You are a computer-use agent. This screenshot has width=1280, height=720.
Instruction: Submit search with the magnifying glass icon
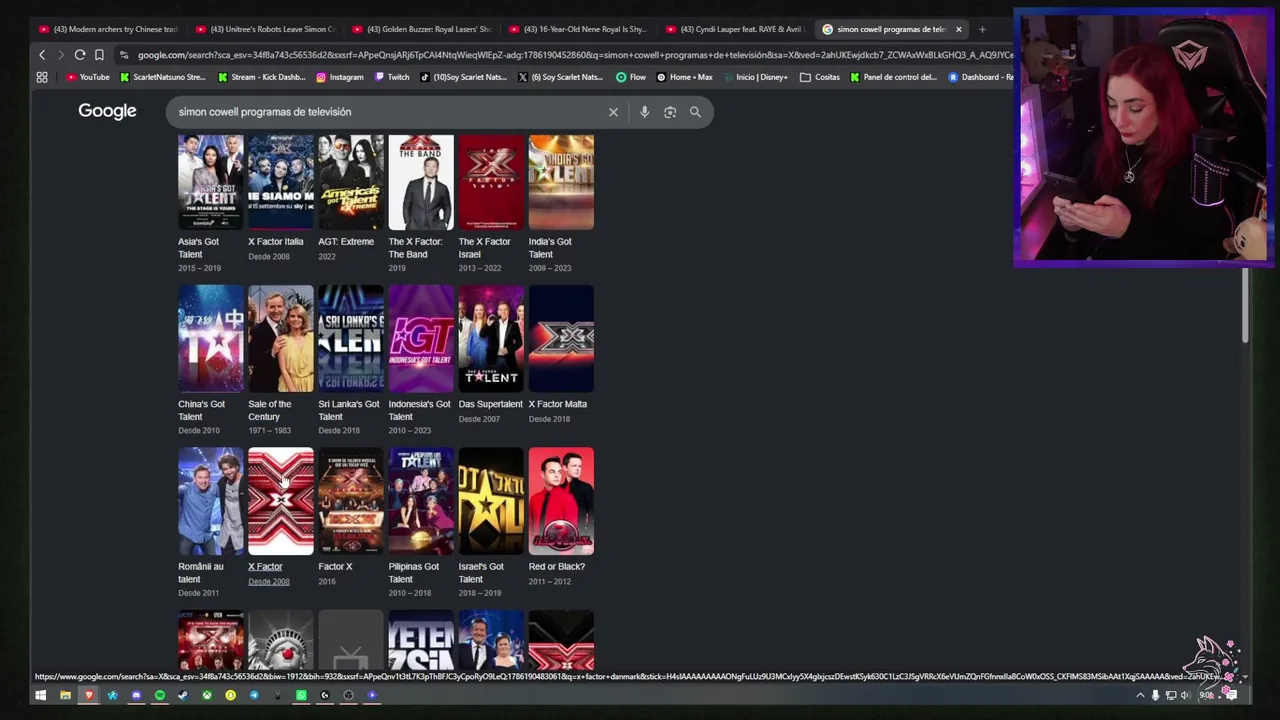tap(695, 112)
